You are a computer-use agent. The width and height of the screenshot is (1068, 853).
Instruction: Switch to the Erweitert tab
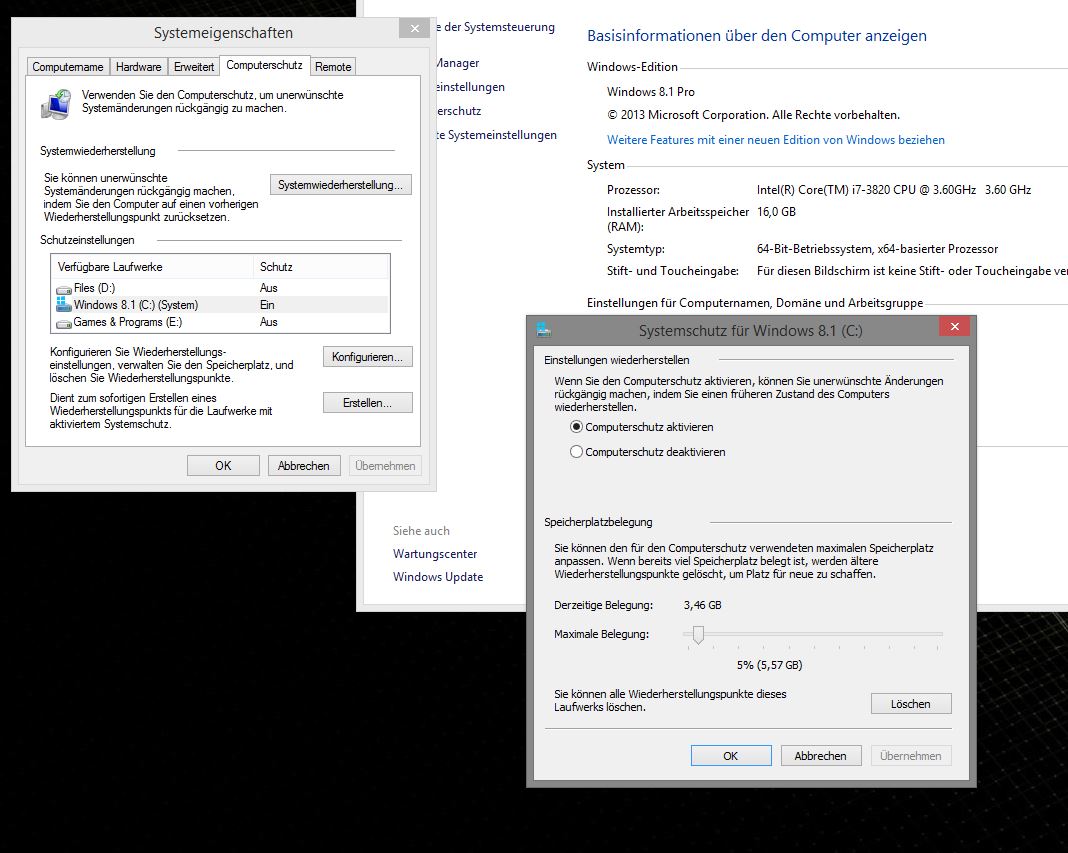pos(194,67)
